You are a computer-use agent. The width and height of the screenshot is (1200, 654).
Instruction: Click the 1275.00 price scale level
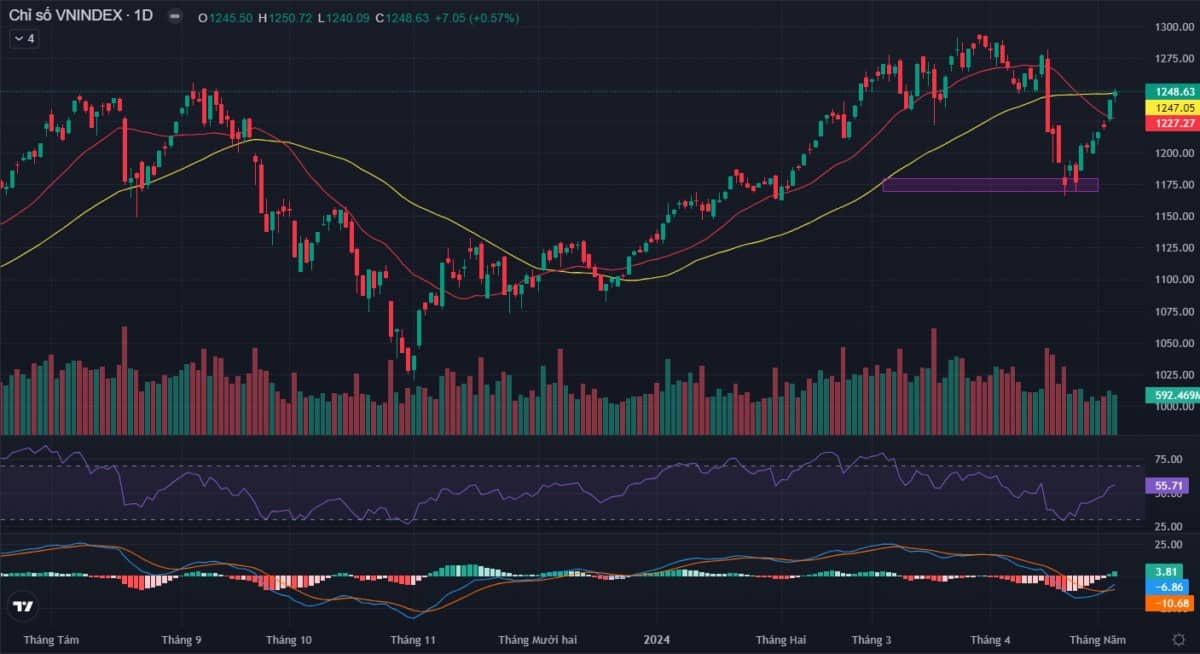1175,59
